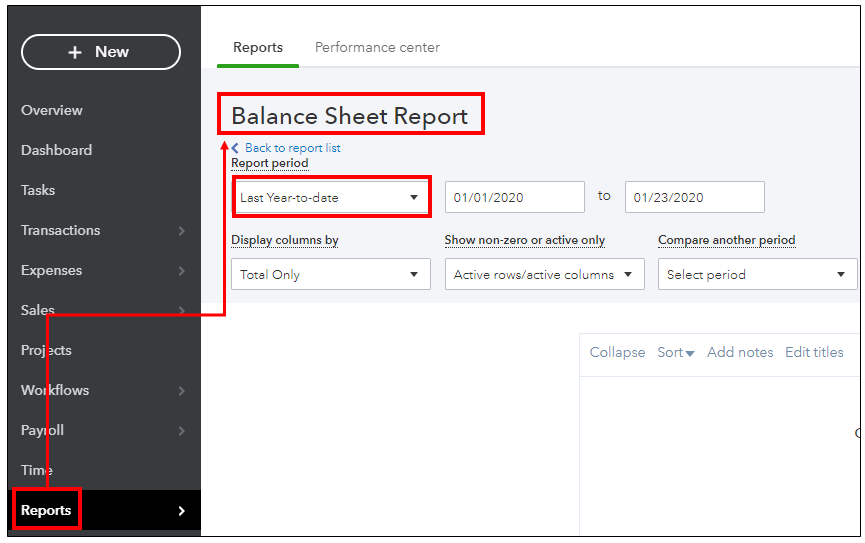
Task: Click Edit titles button
Action: (814, 352)
